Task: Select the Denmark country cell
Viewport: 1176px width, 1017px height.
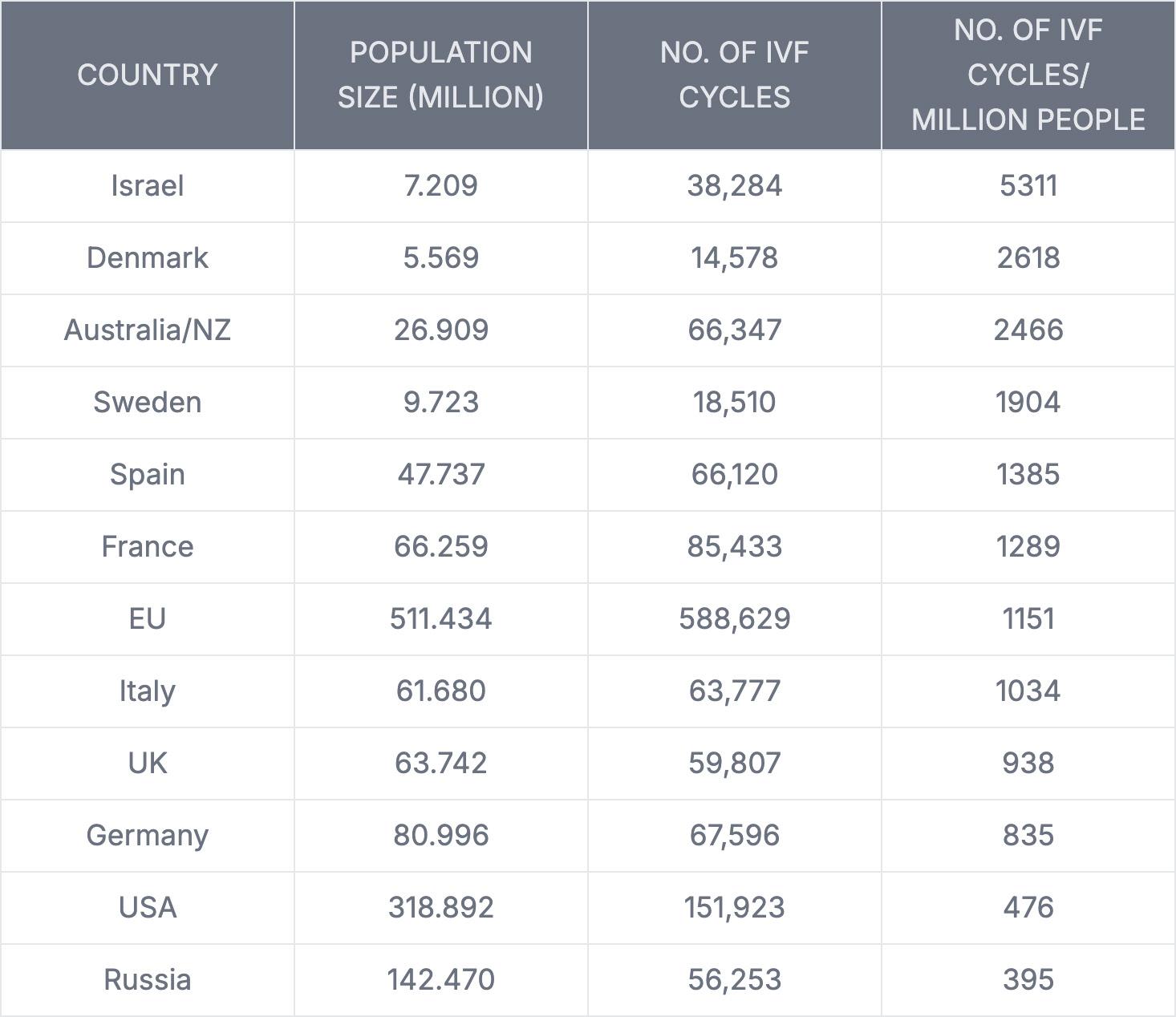Action: pos(148,258)
